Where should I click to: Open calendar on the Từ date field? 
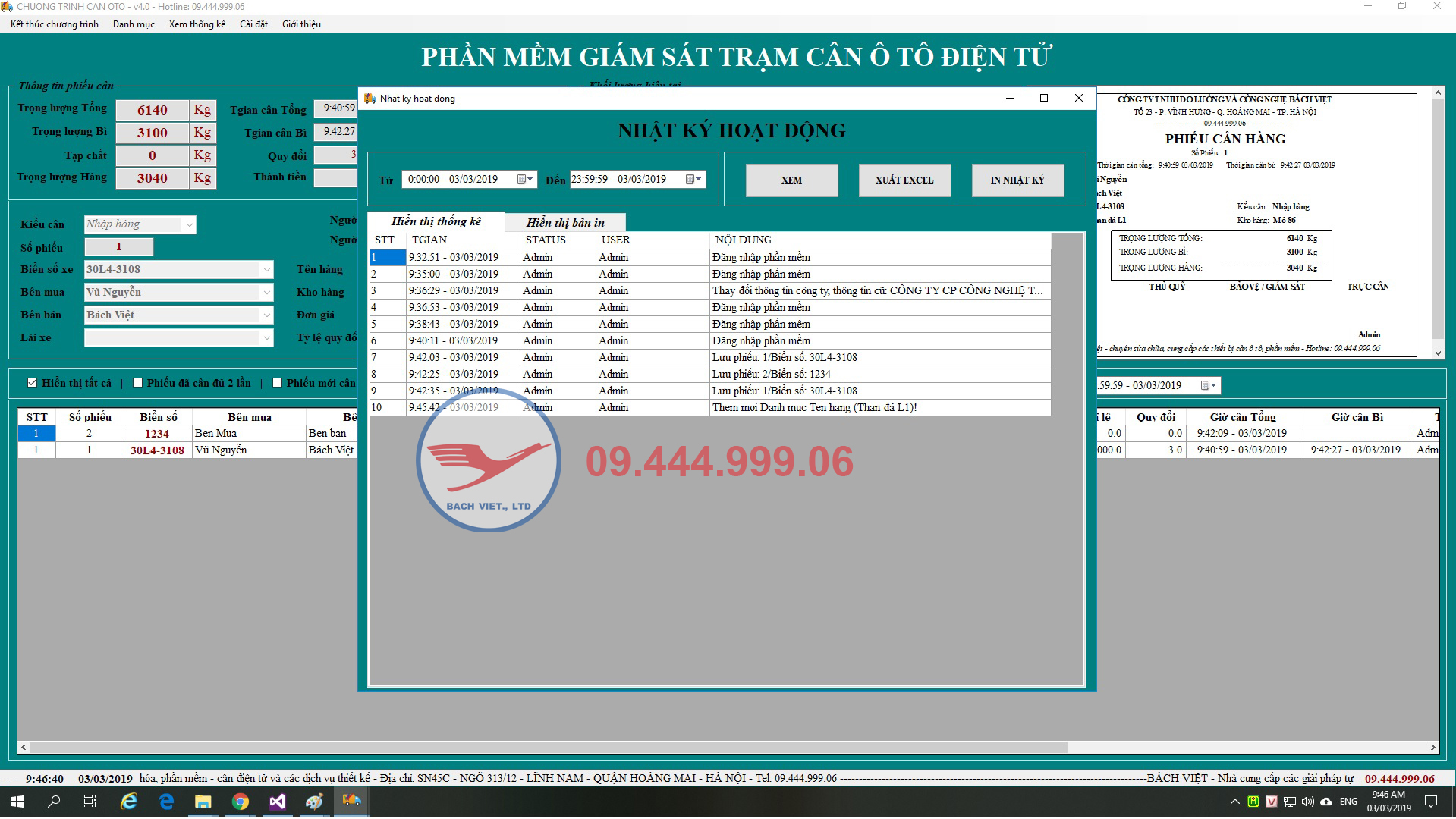(x=522, y=180)
